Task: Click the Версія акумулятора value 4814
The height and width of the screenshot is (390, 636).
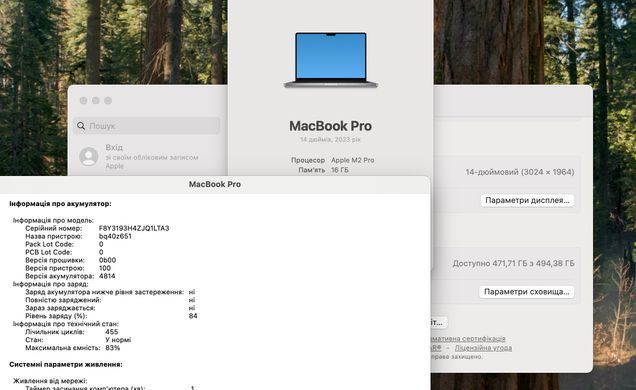Action: click(x=107, y=276)
